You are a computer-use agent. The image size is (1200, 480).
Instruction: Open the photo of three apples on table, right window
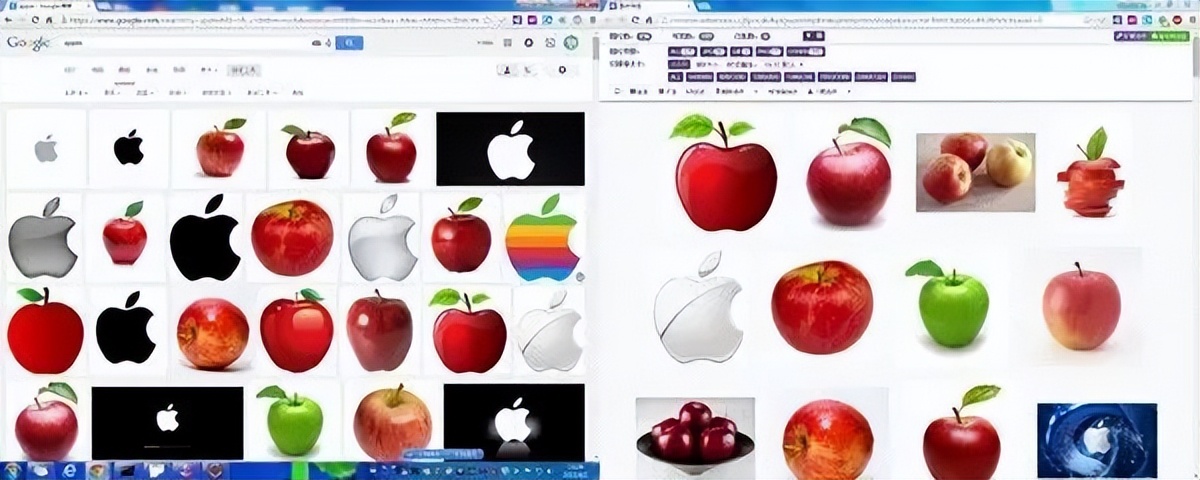[975, 172]
